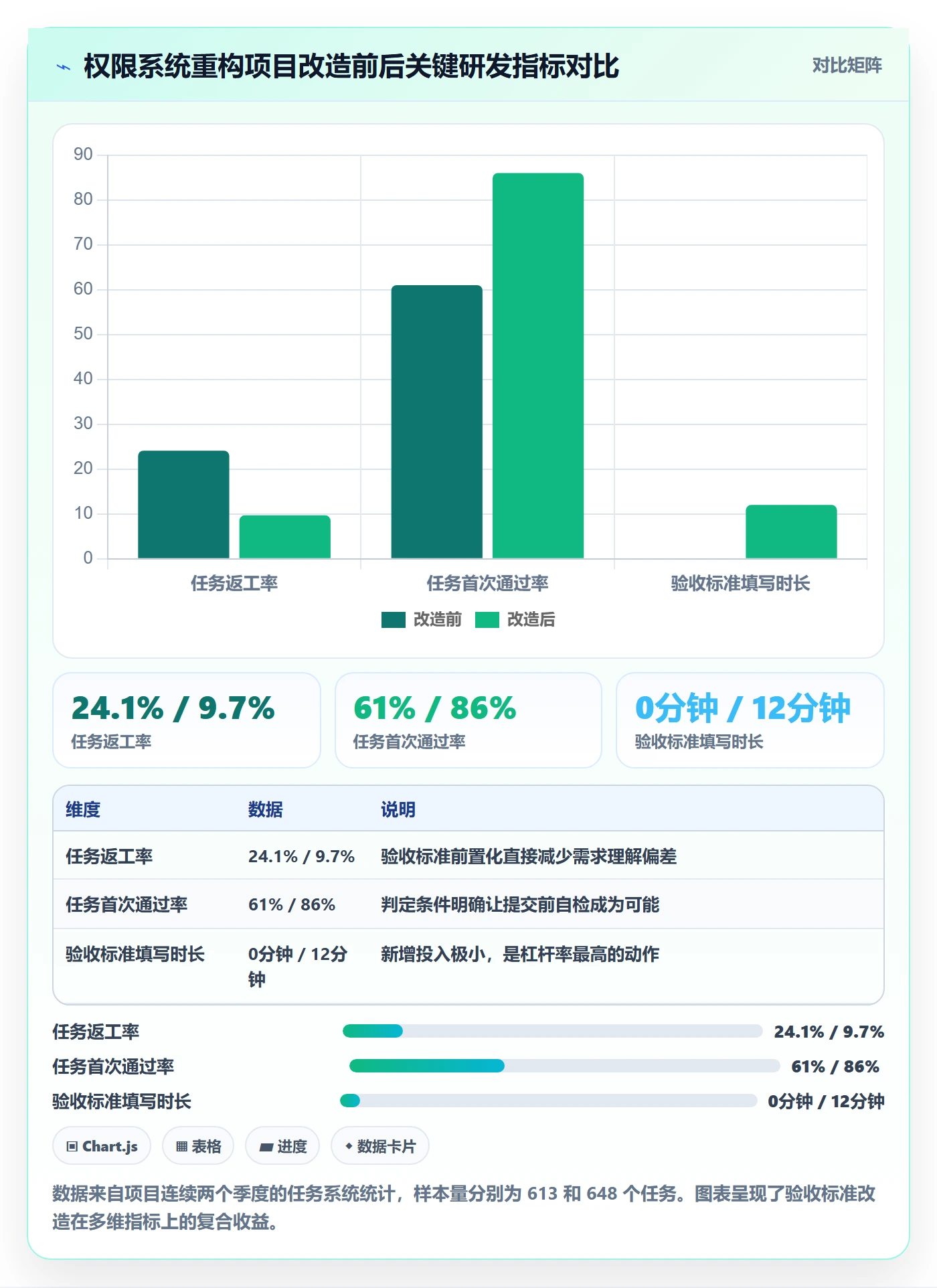
Task: Click the 验收标准前置化直接减少需求理解偏差 cell
Action: coord(529,856)
